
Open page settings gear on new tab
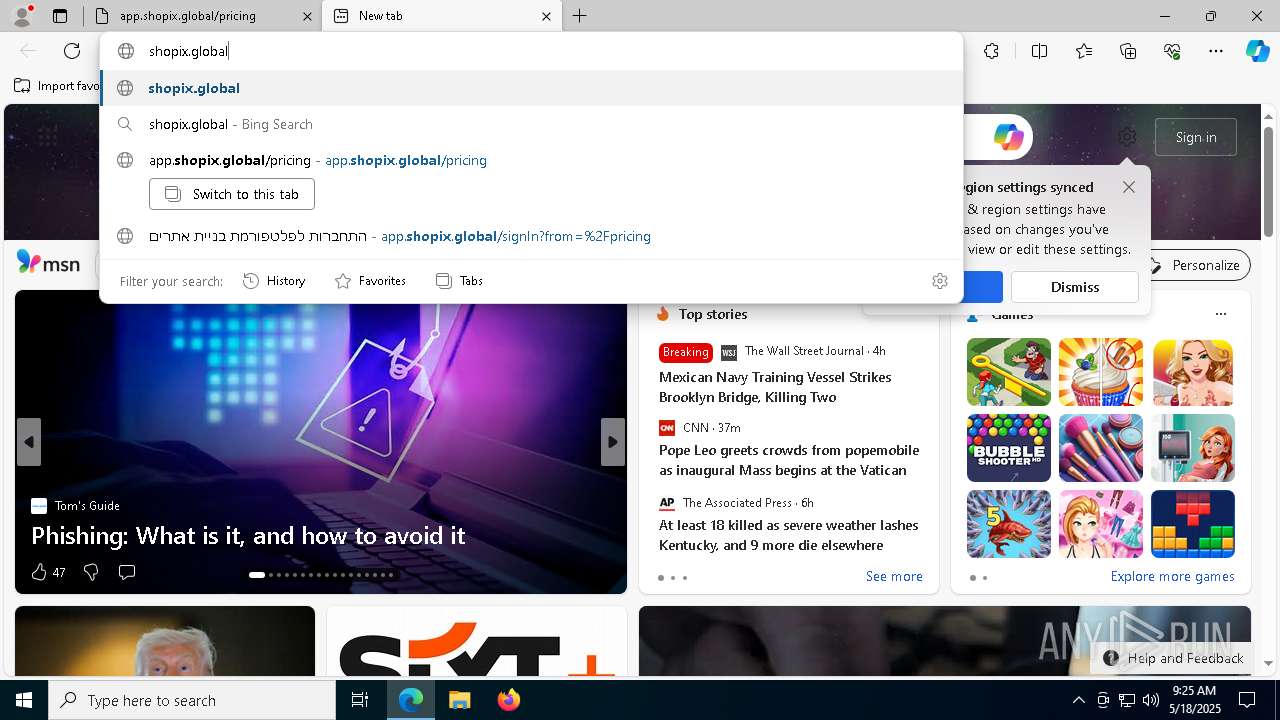[1127, 137]
